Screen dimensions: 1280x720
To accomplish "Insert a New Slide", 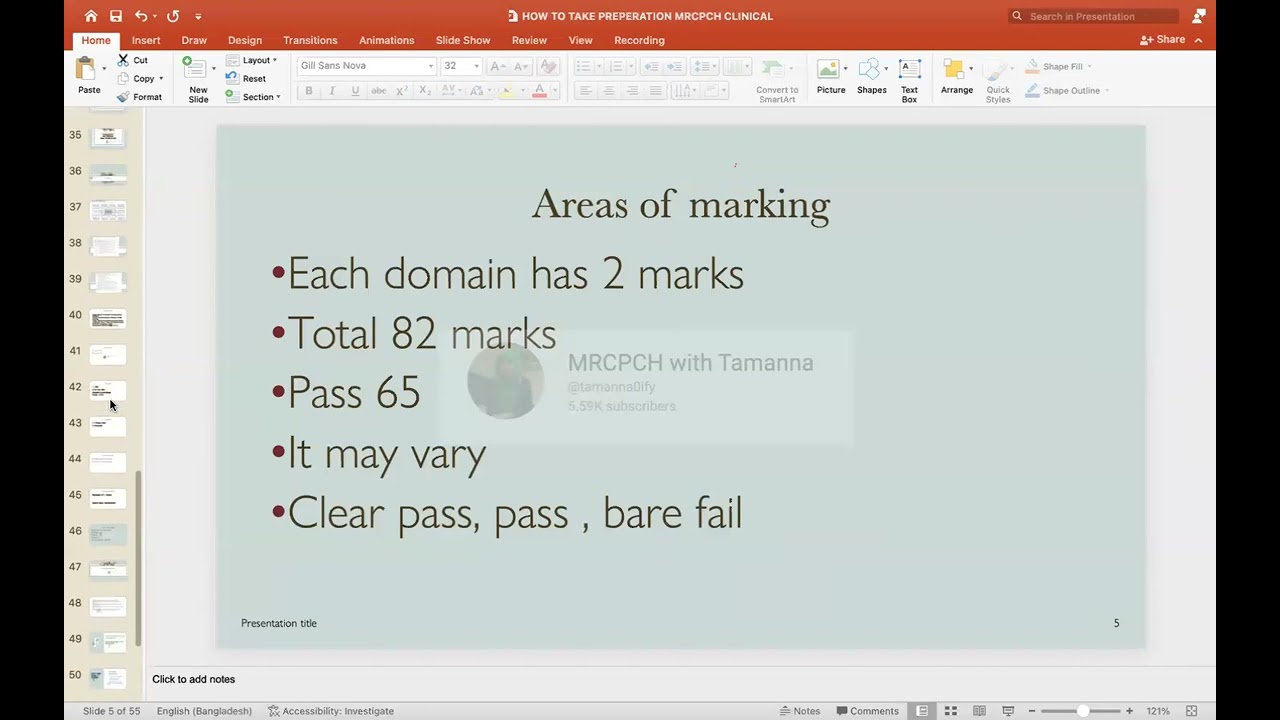I will pos(198,79).
